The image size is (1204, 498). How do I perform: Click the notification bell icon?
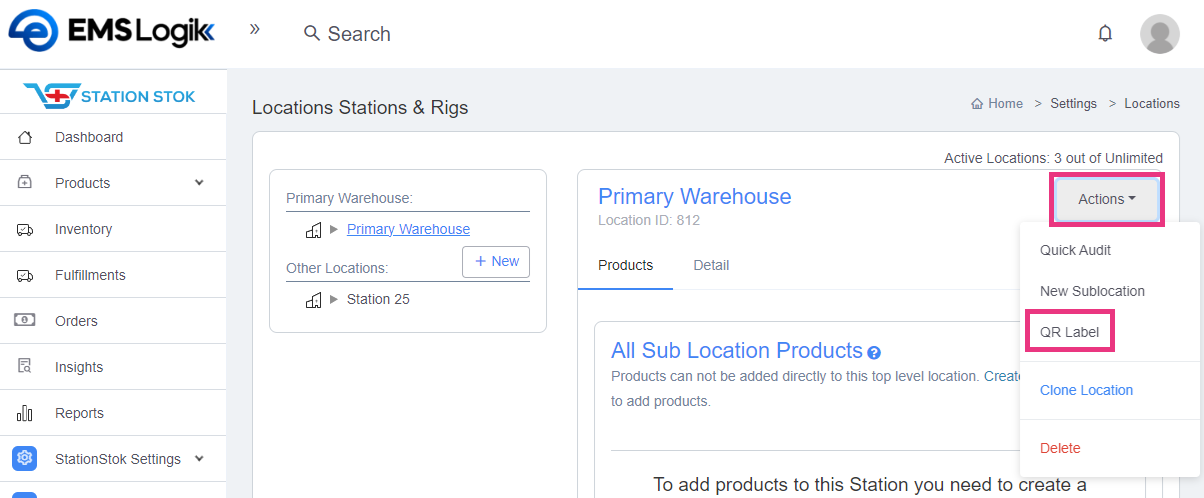(1105, 33)
